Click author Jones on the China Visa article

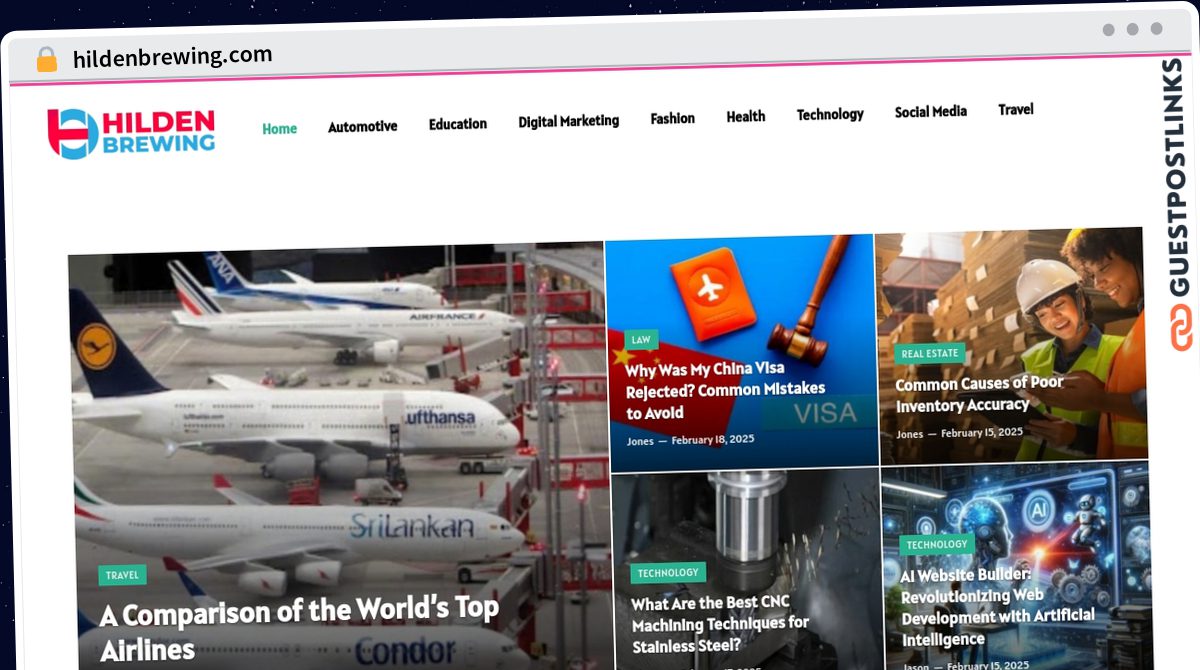(640, 441)
